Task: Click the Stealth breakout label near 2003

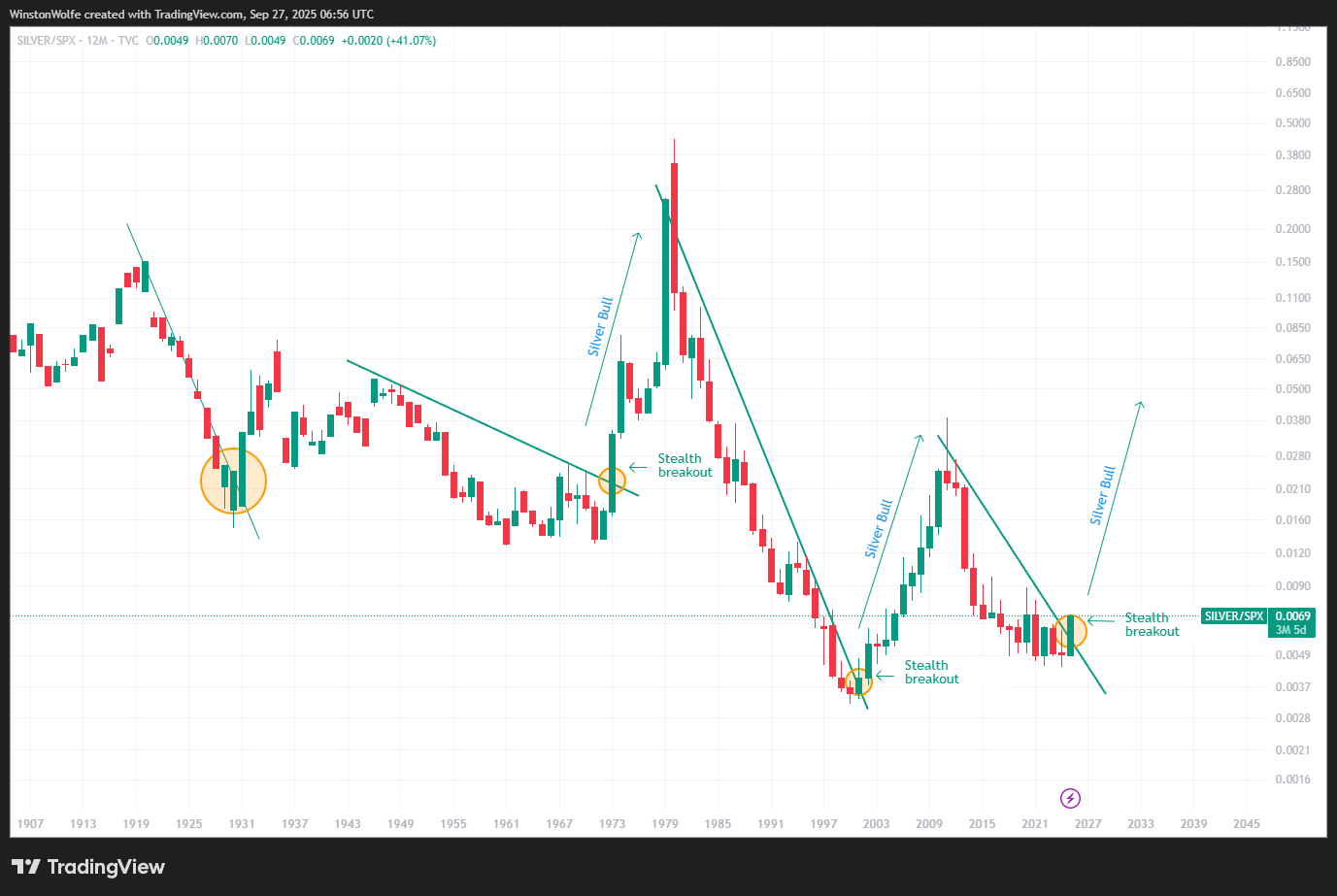Action: (x=931, y=672)
